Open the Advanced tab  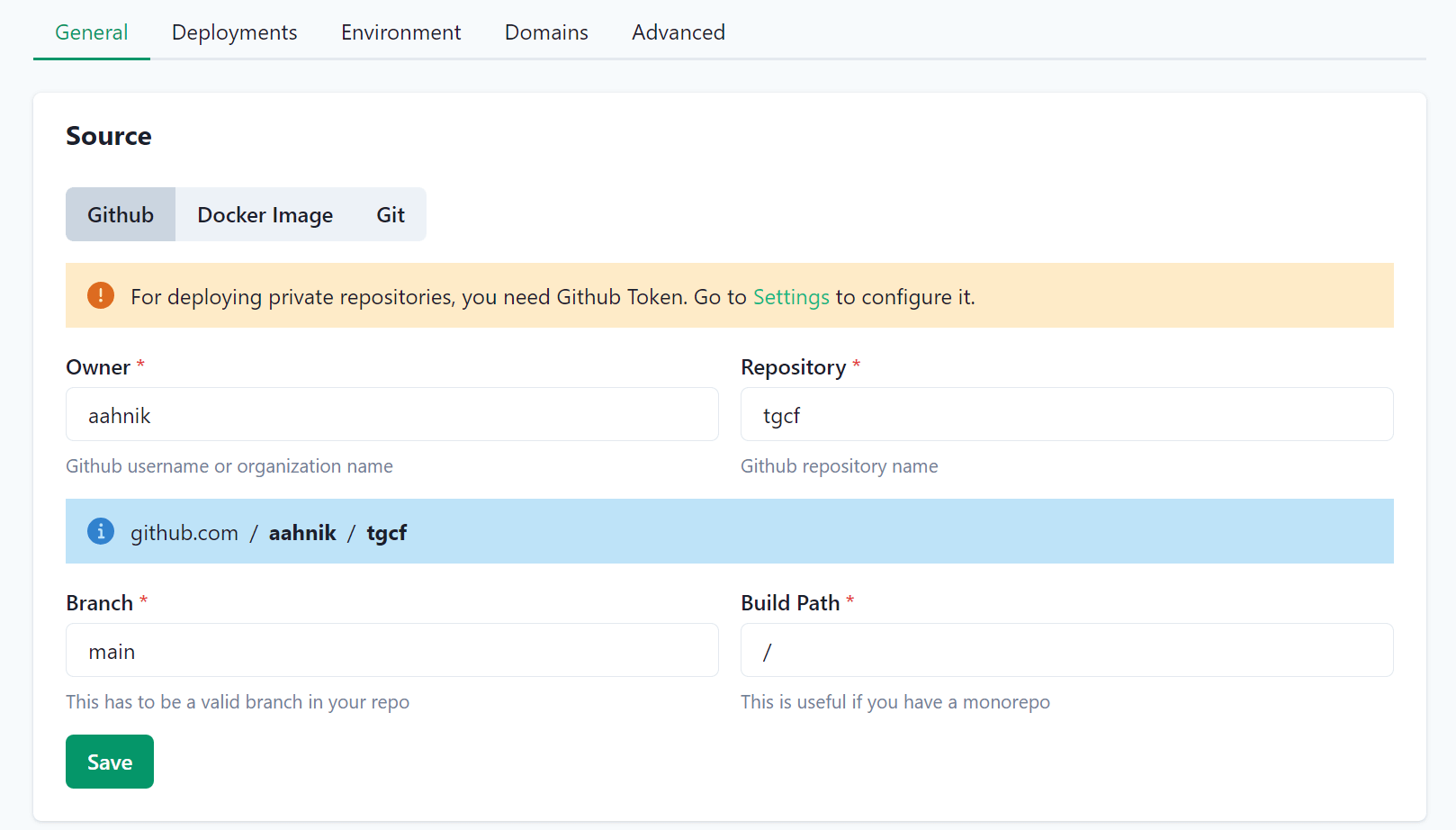point(679,32)
